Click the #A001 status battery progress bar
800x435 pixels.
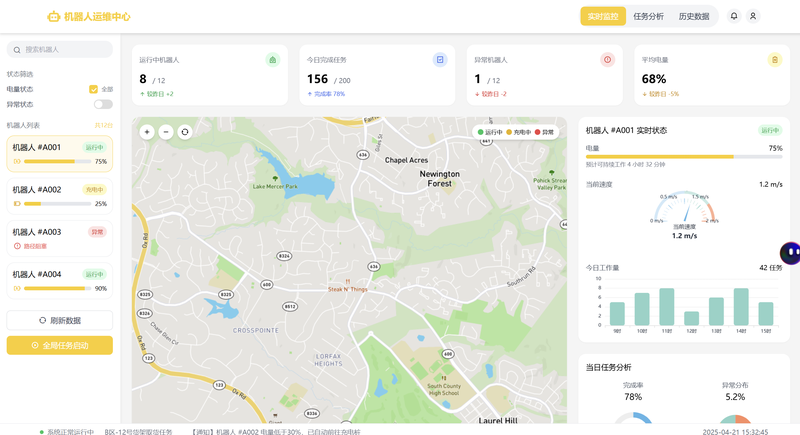[684, 157]
